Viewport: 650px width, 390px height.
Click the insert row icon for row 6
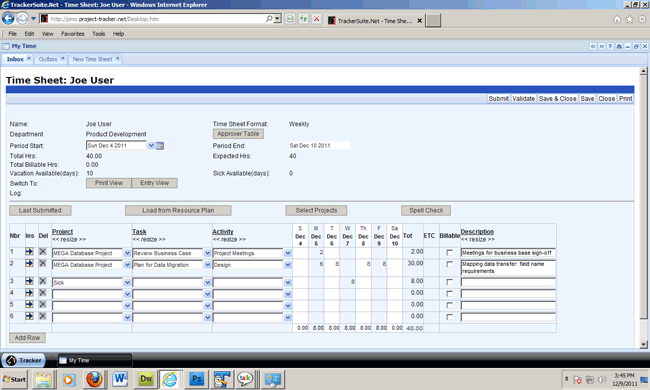coord(29,316)
